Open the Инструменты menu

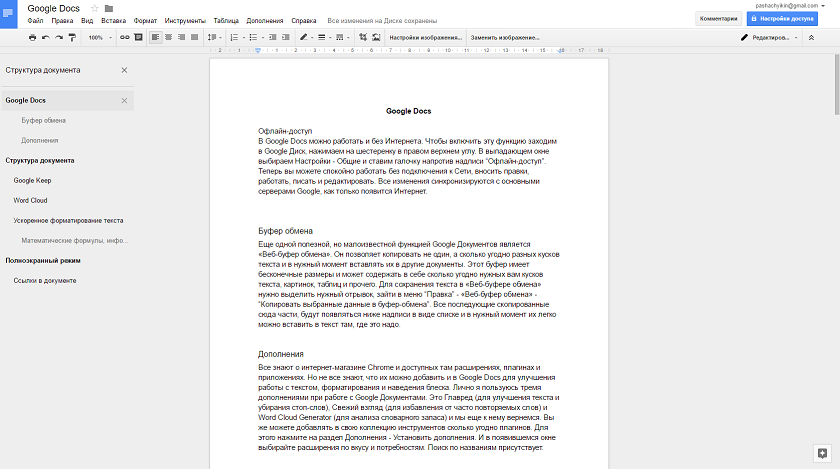pyautogui.click(x=185, y=21)
